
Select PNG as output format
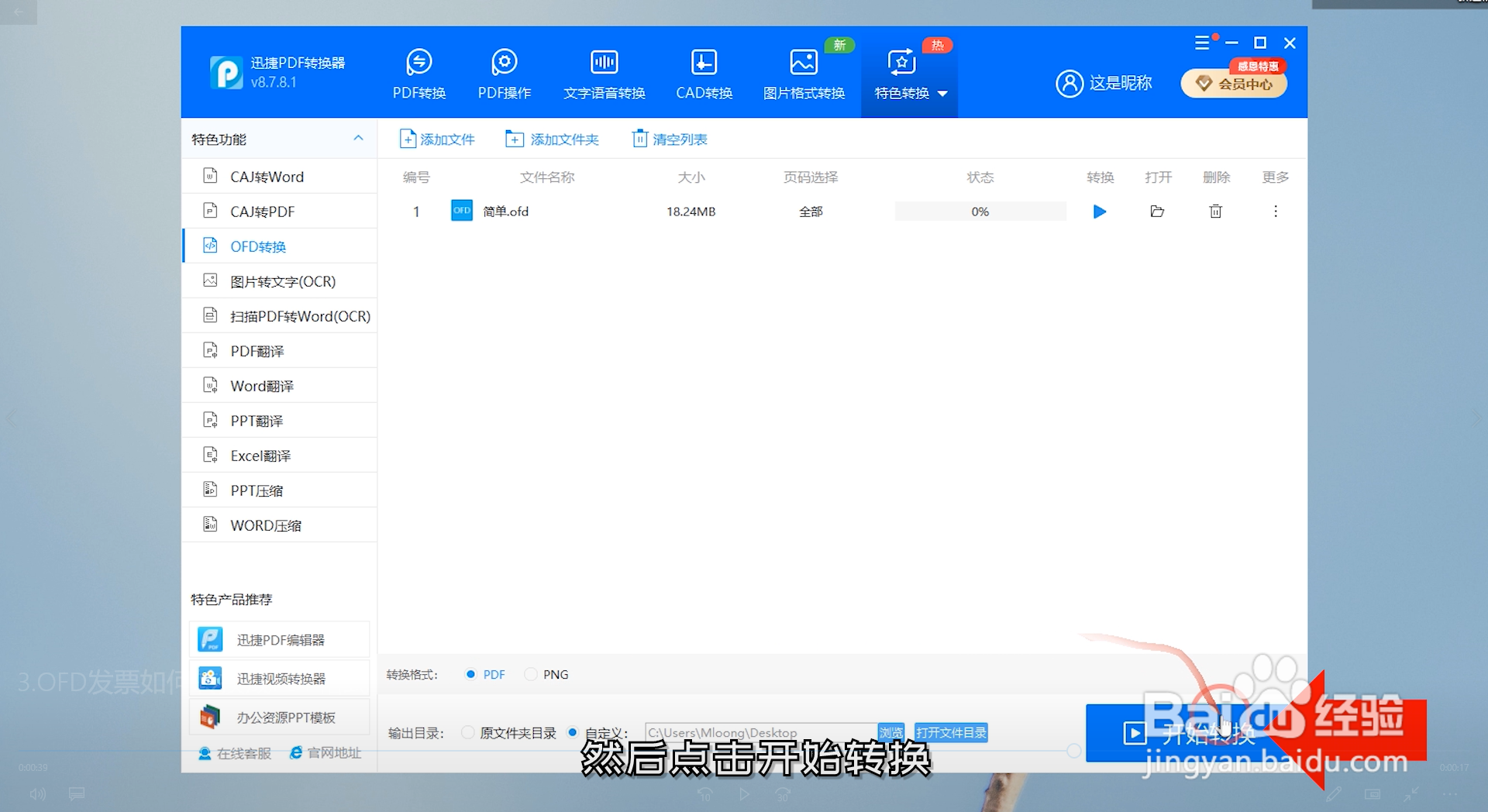531,674
